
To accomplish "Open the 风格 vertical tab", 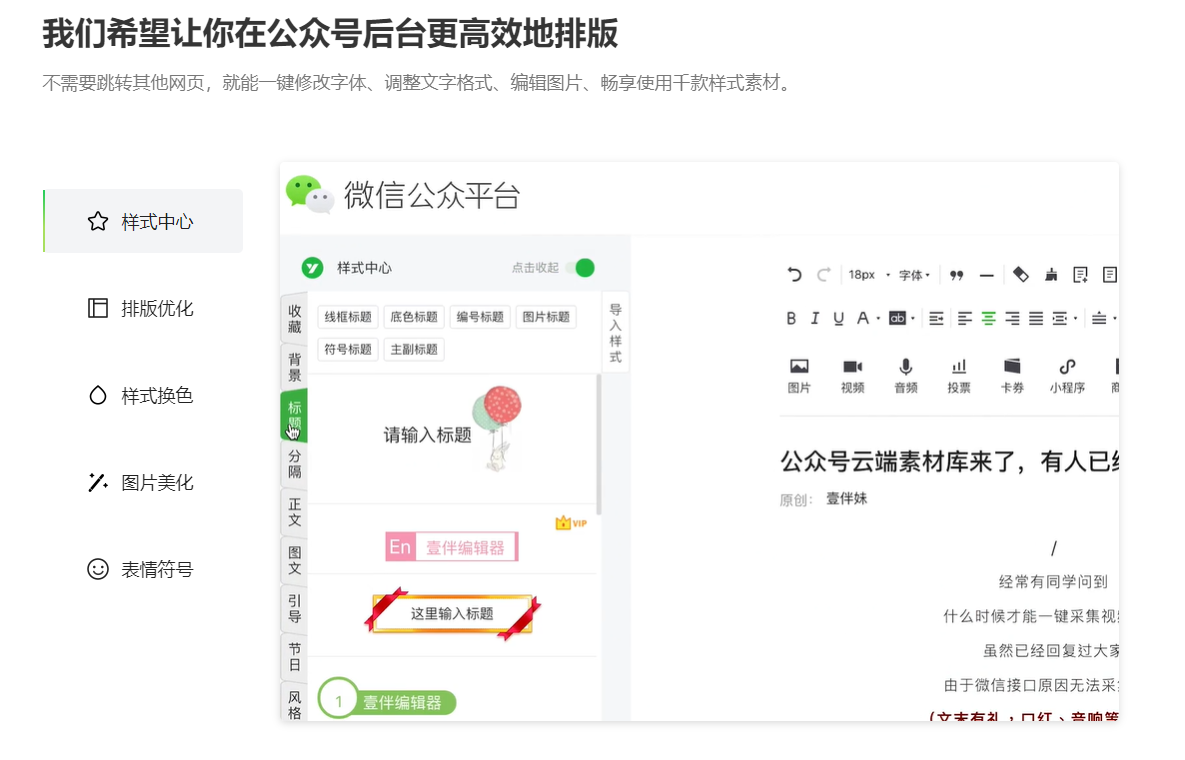I will pyautogui.click(x=294, y=703).
